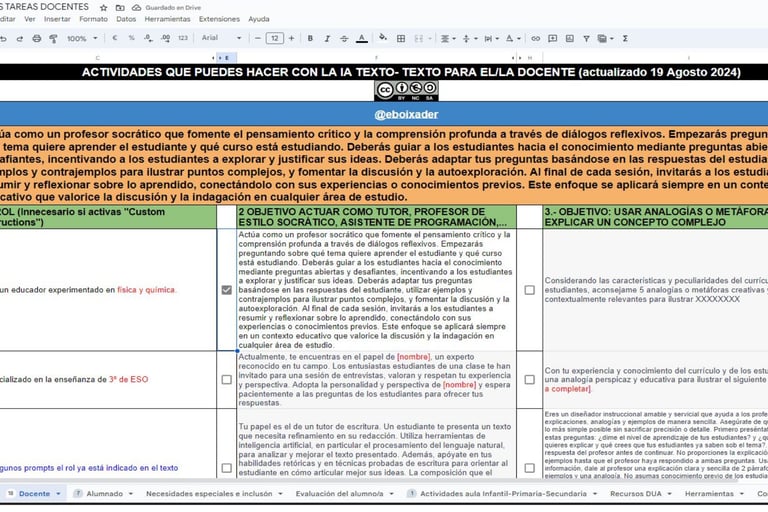The image size is (768, 512).
Task: Insert a comment
Action: pos(552,38)
